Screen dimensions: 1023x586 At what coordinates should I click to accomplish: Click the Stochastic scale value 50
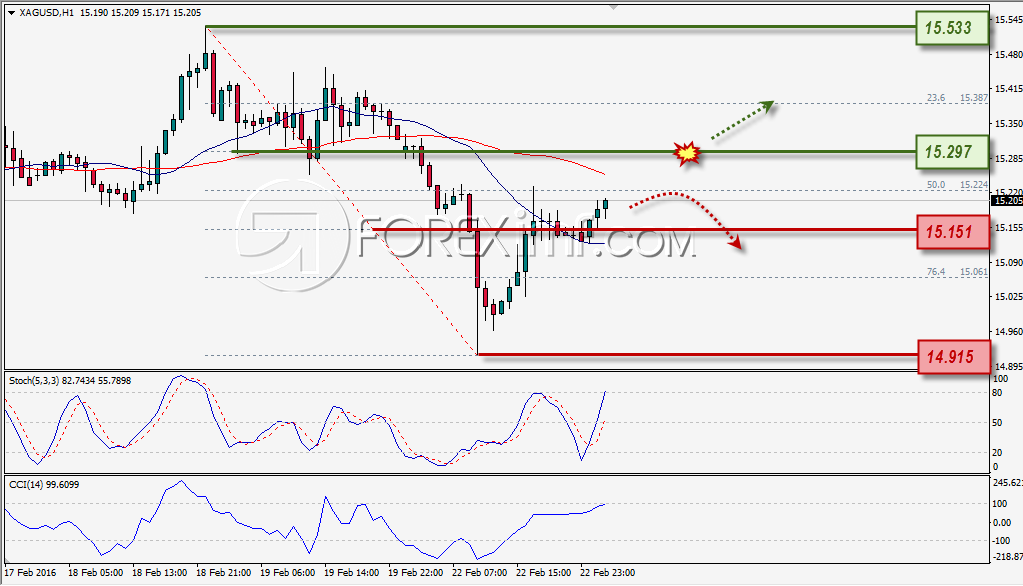coord(997,423)
